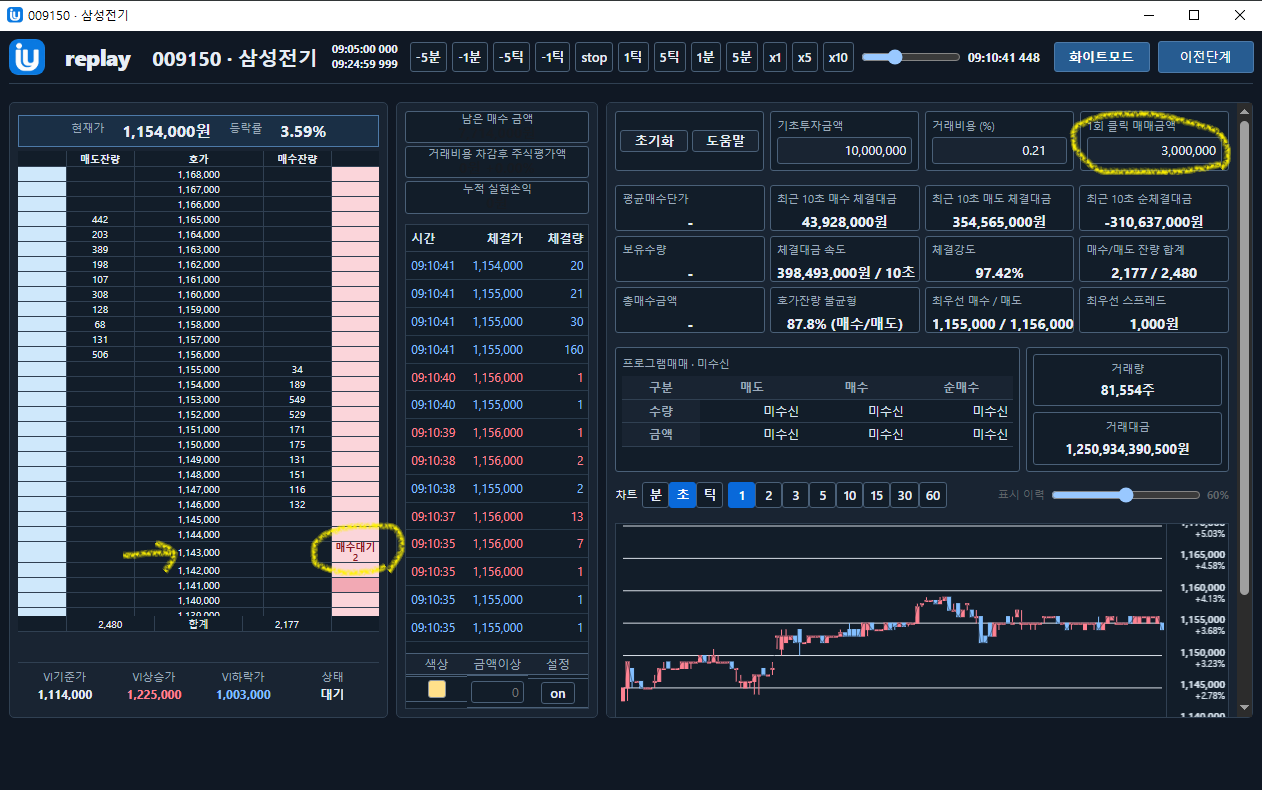The image size is (1262, 790).
Task: Click bid price row 1,153,000
Action: (x=198, y=399)
